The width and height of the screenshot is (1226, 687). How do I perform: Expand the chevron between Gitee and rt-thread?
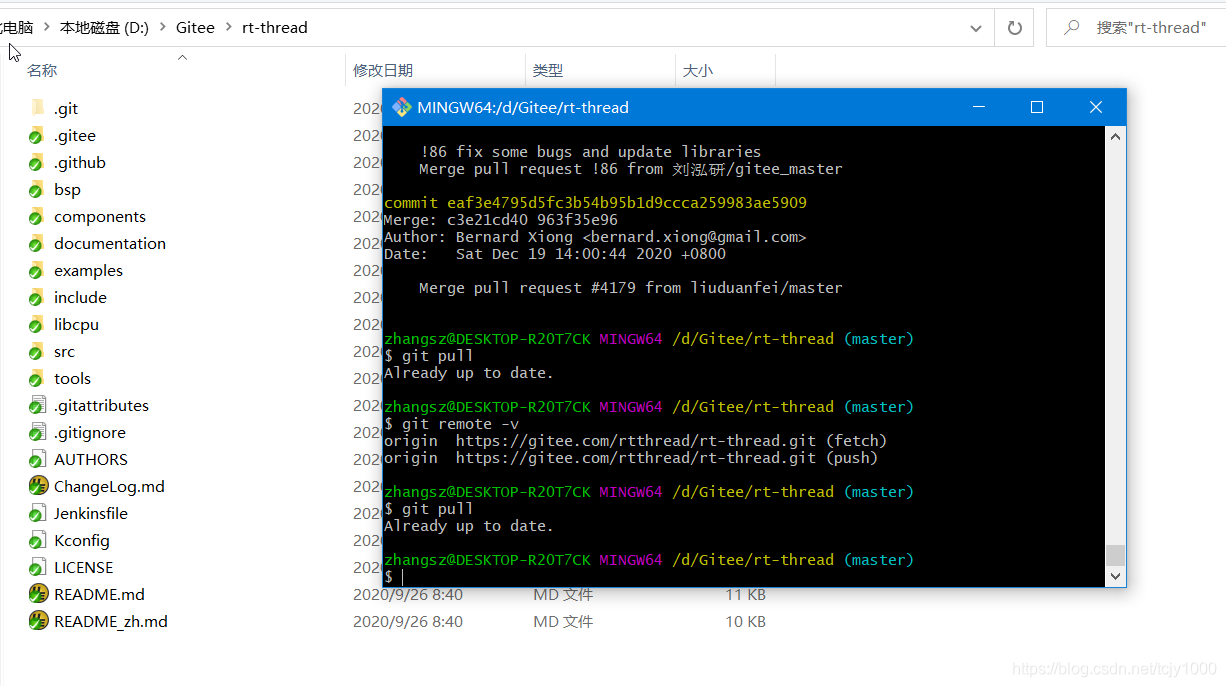[x=228, y=28]
